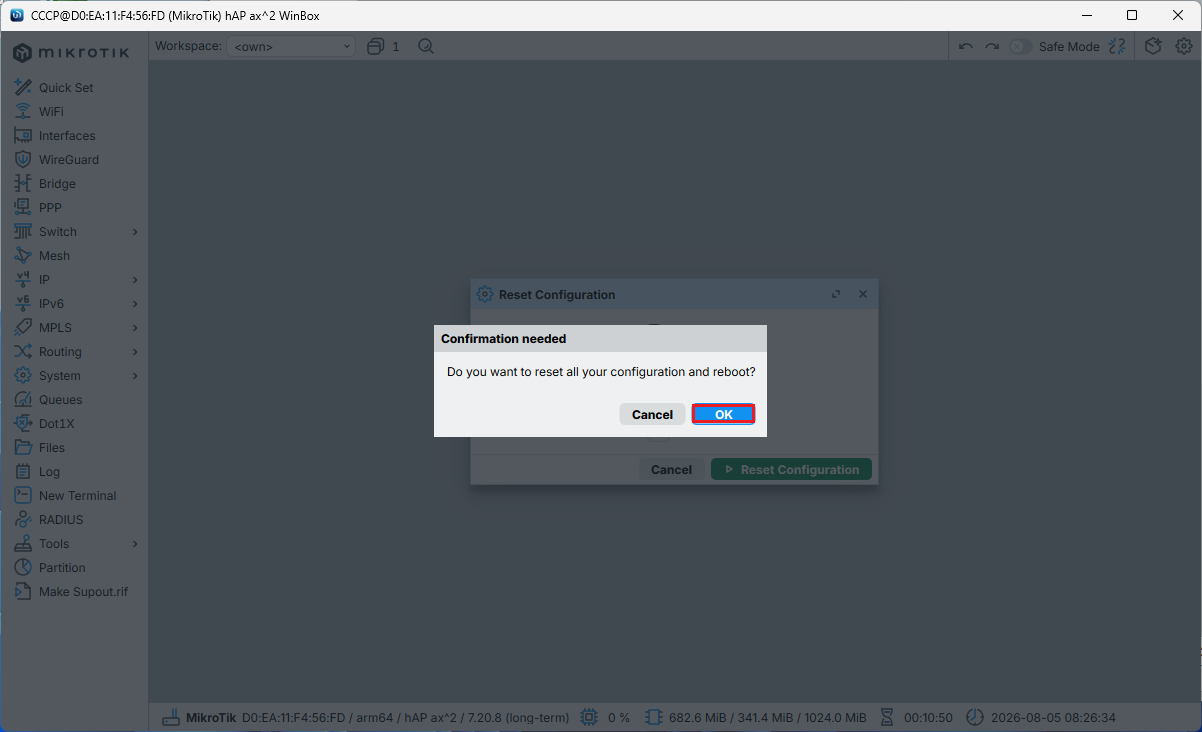Click the "682.6 MiB / 341.4 MiB / 1024.0 MiB" memory text

(768, 718)
